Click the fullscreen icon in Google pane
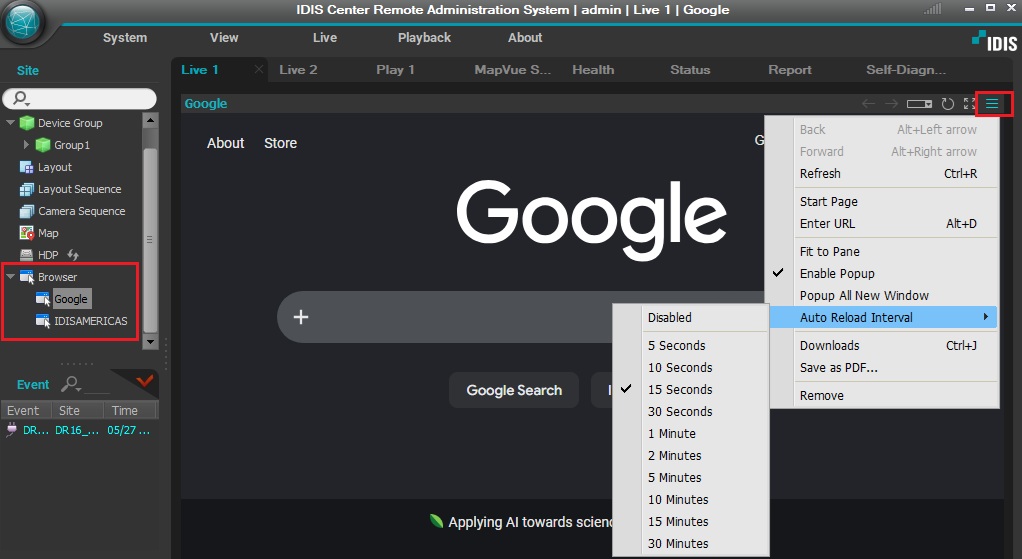This screenshot has width=1022, height=559. pyautogui.click(x=969, y=104)
